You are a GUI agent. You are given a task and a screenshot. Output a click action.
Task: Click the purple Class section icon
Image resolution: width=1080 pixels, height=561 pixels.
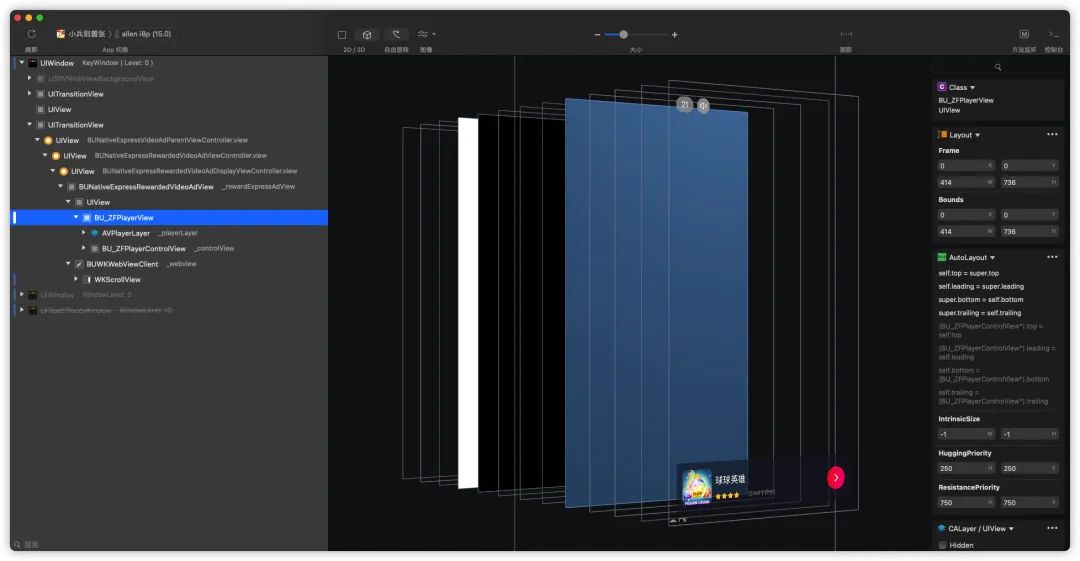[942, 87]
